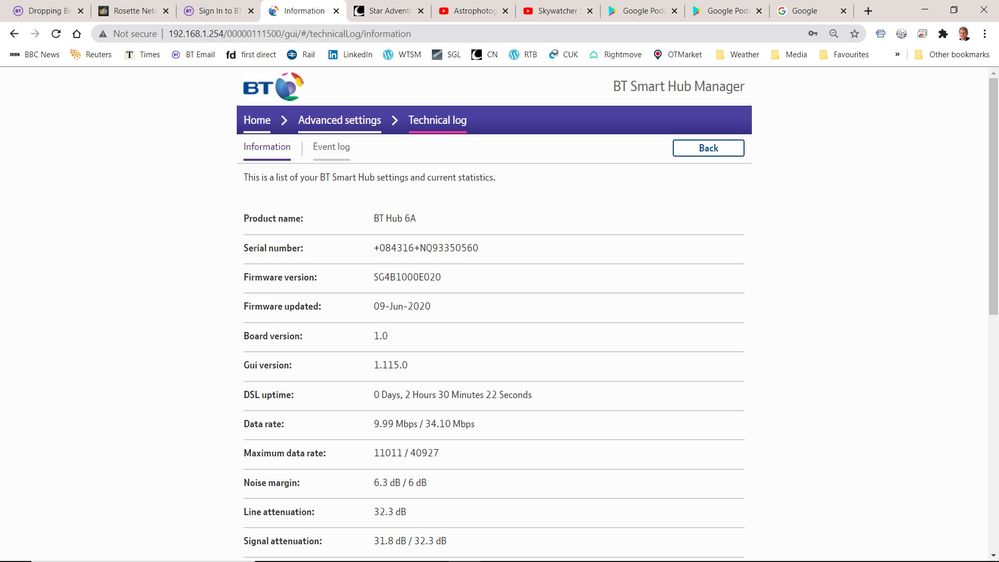Click the saved password key icon
Image resolution: width=999 pixels, height=562 pixels.
click(x=813, y=33)
